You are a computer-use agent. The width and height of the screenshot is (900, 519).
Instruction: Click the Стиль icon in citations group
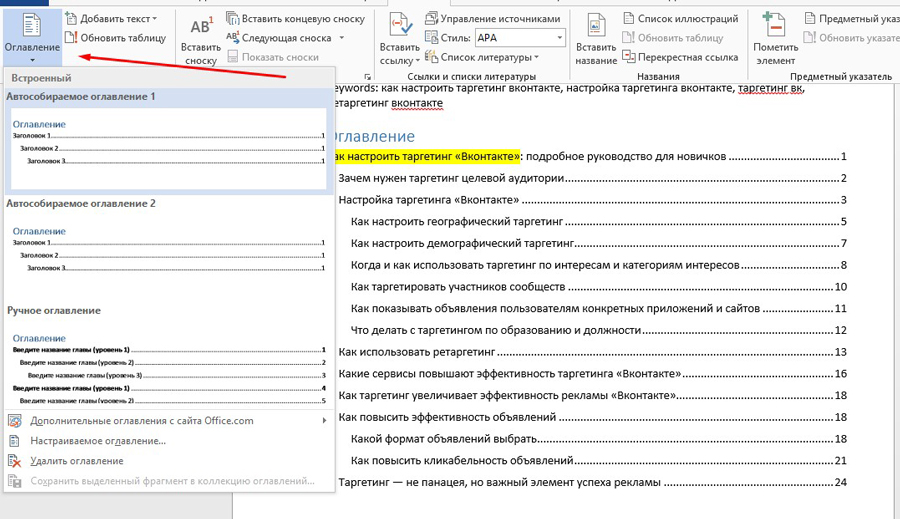pos(431,38)
